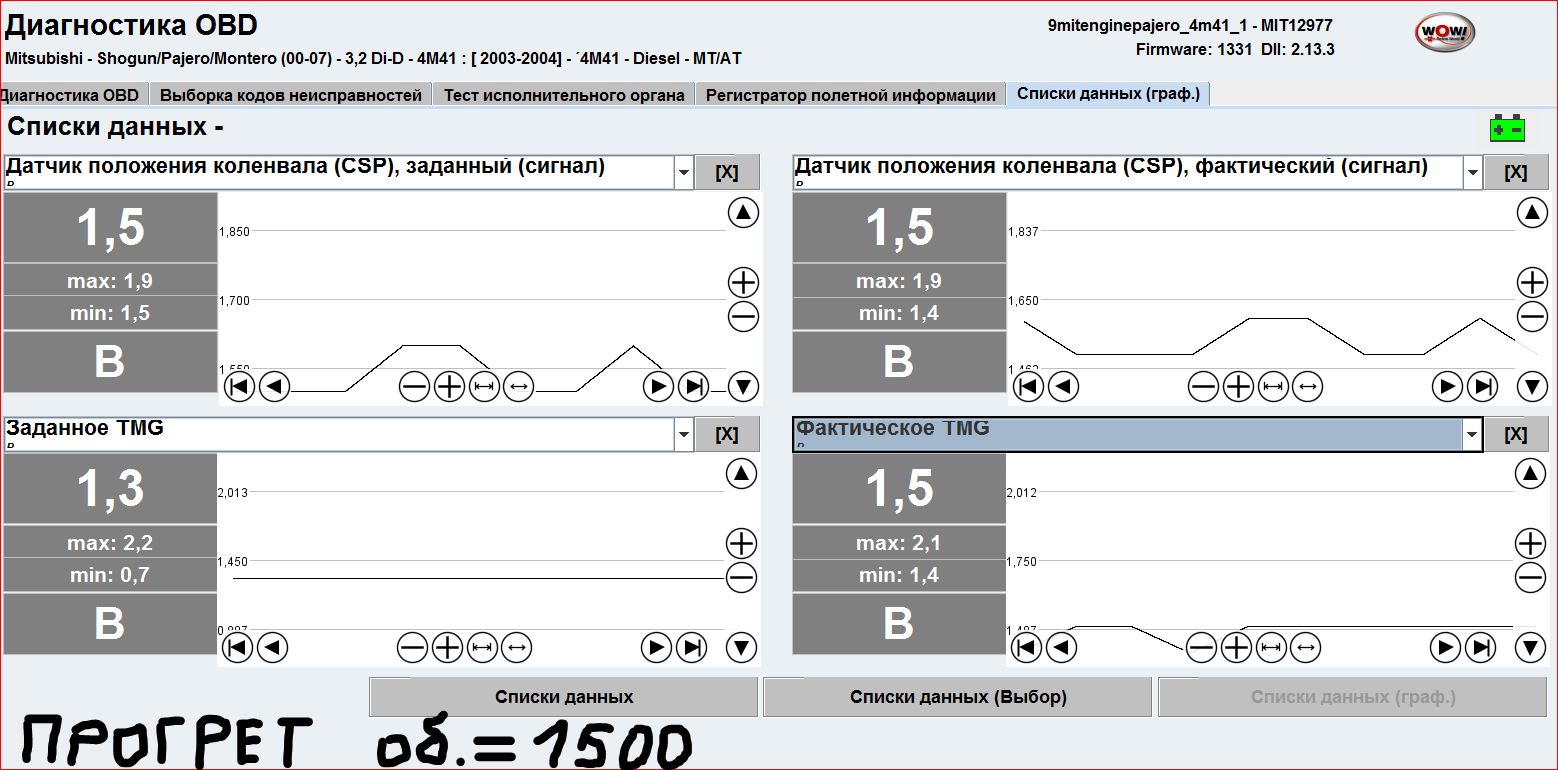Zoom in time axis of CSP фактический graph
This screenshot has height=770, width=1558.
[x=1239, y=386]
